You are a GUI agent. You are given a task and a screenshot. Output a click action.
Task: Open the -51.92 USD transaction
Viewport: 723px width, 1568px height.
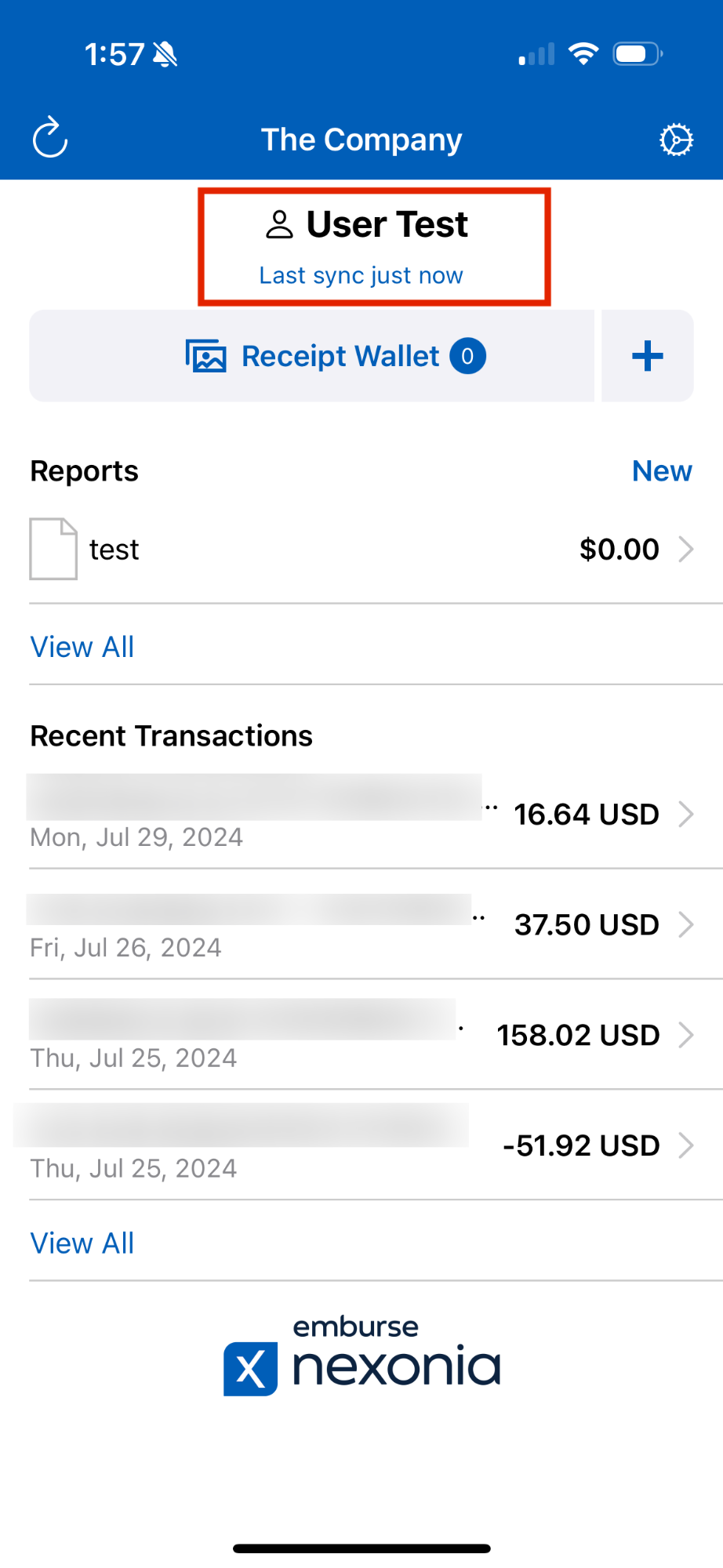(x=580, y=1146)
